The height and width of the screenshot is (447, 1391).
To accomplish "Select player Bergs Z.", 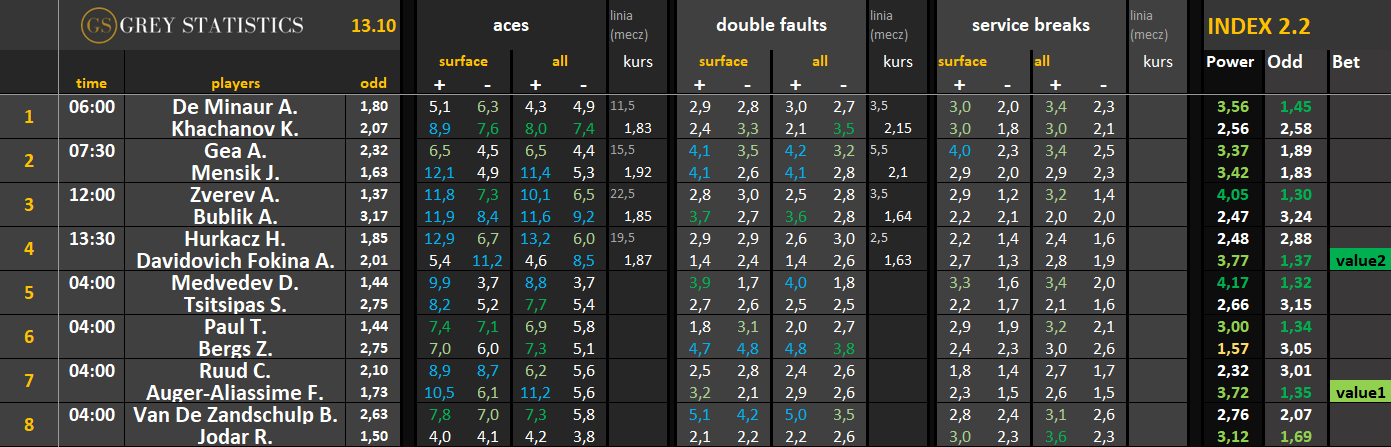I will pos(235,348).
